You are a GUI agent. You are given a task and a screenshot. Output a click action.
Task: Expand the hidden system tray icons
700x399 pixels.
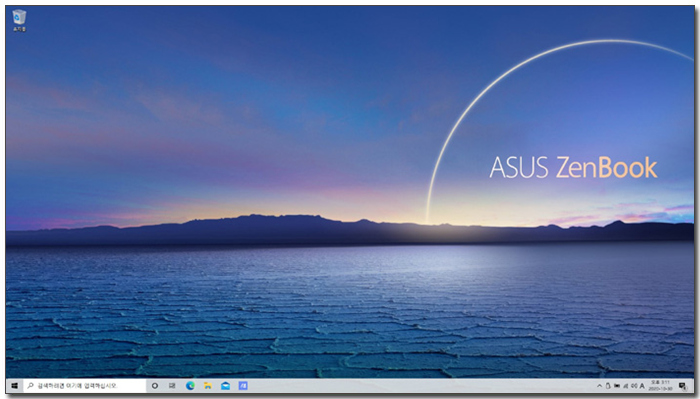[x=600, y=386]
